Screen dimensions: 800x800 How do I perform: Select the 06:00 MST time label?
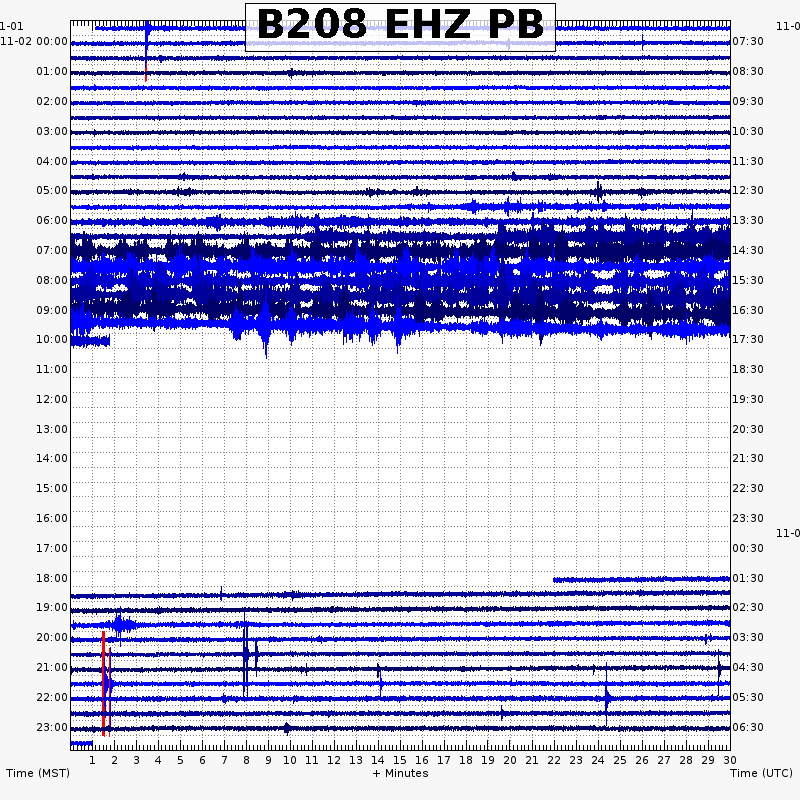(52, 220)
